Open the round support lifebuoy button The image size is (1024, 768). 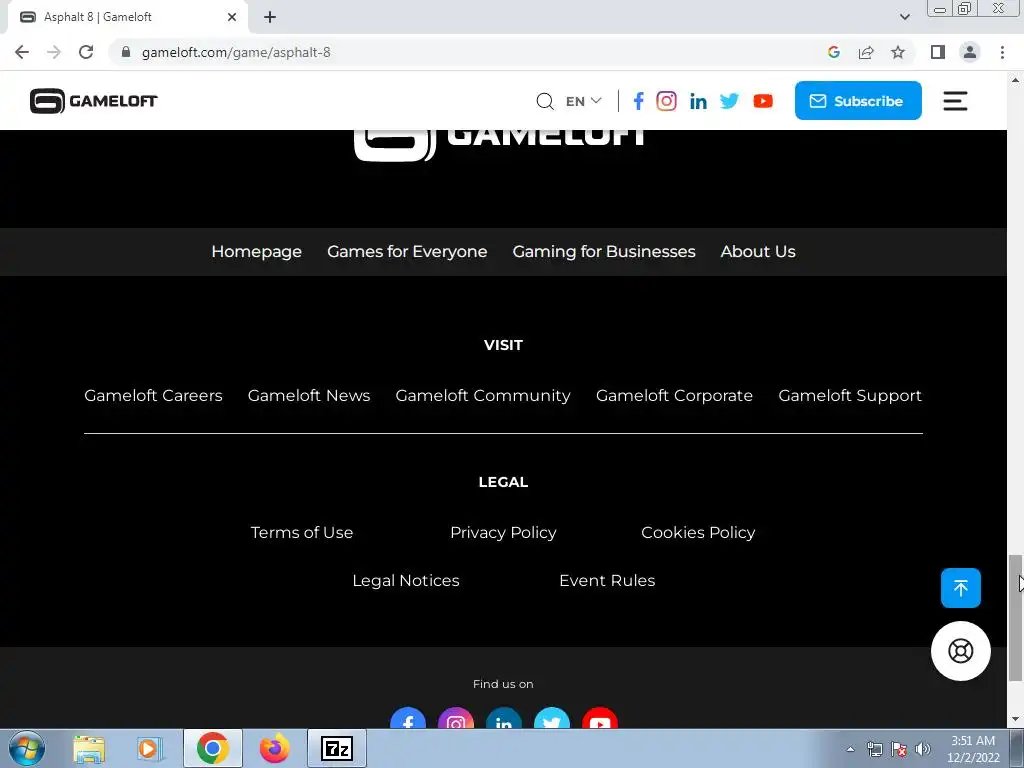961,651
